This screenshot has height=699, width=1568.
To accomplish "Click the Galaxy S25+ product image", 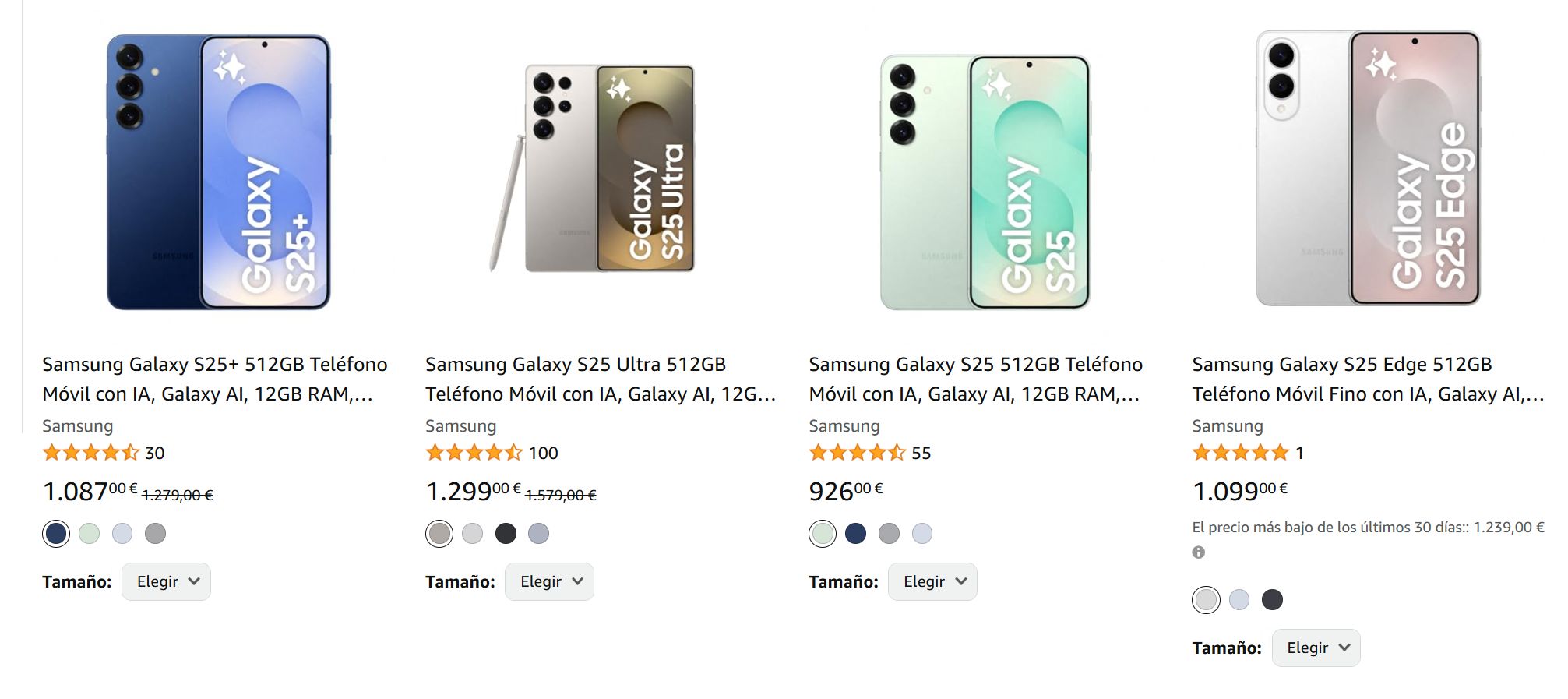I will [x=219, y=172].
